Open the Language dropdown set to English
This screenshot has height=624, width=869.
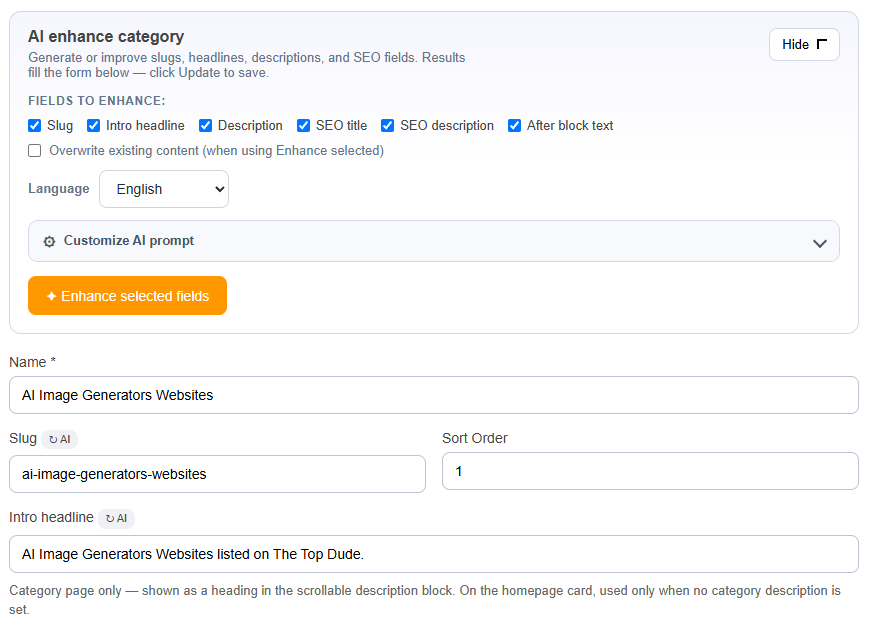tap(164, 189)
